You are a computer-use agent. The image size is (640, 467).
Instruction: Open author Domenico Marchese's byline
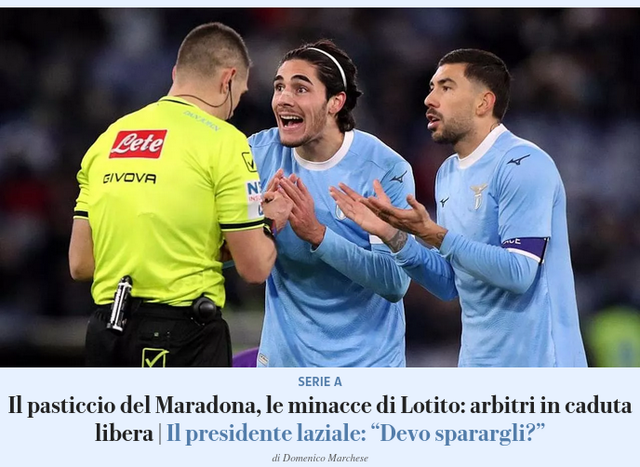point(320,458)
